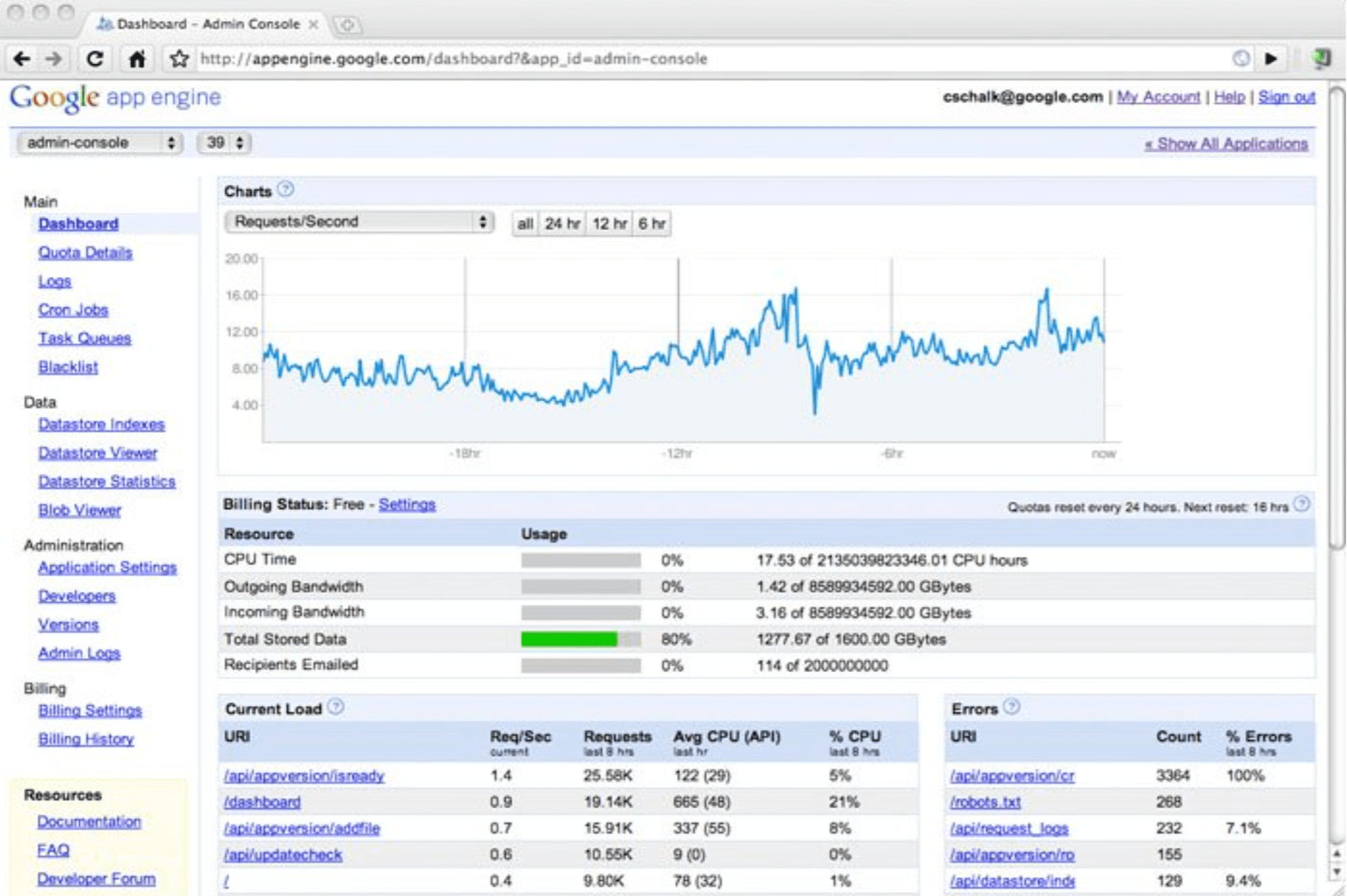Viewport: 1347px width, 896px height.
Task: Reload the page with the refresh icon
Action: 94,59
